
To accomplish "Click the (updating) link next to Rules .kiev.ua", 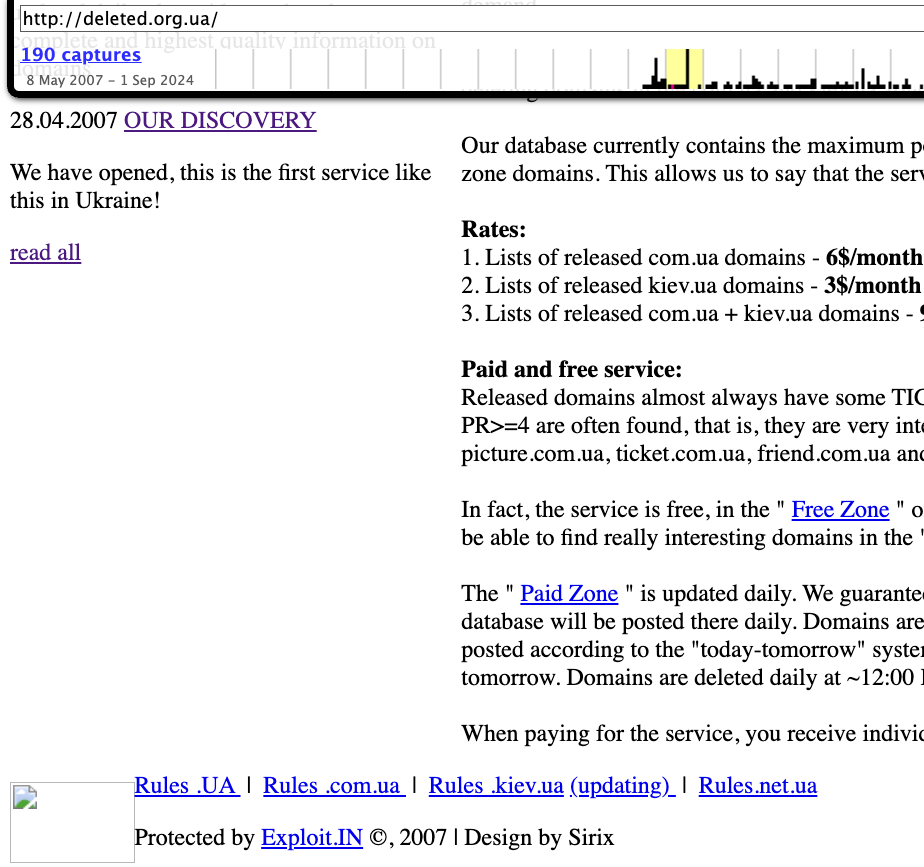I will point(621,785).
